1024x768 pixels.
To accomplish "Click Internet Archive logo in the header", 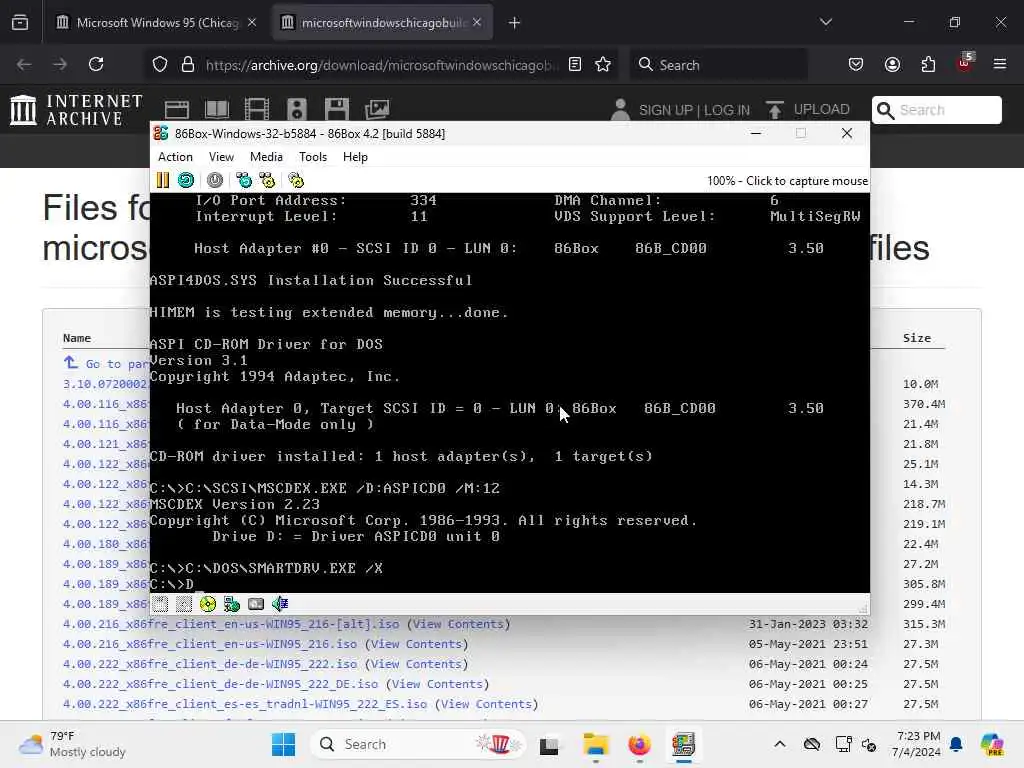I will (76, 109).
